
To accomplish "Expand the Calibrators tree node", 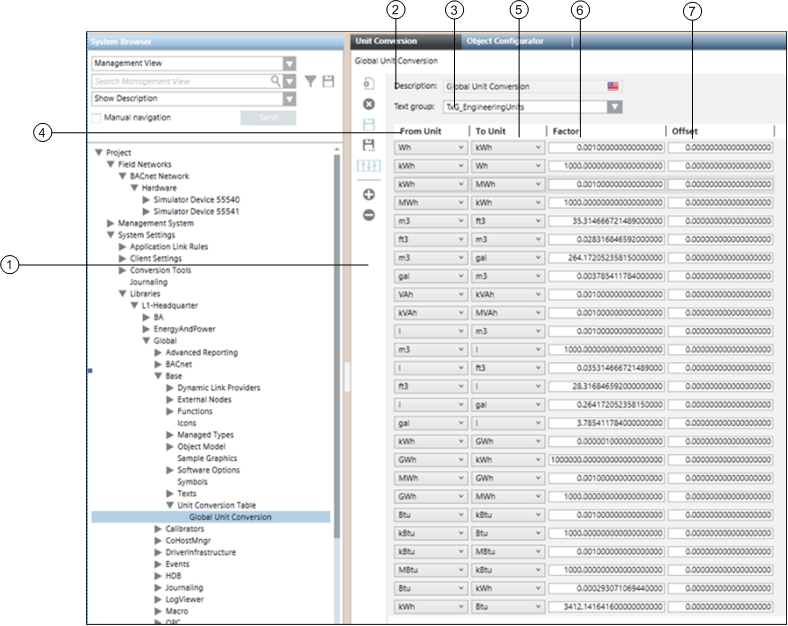I will (158, 529).
